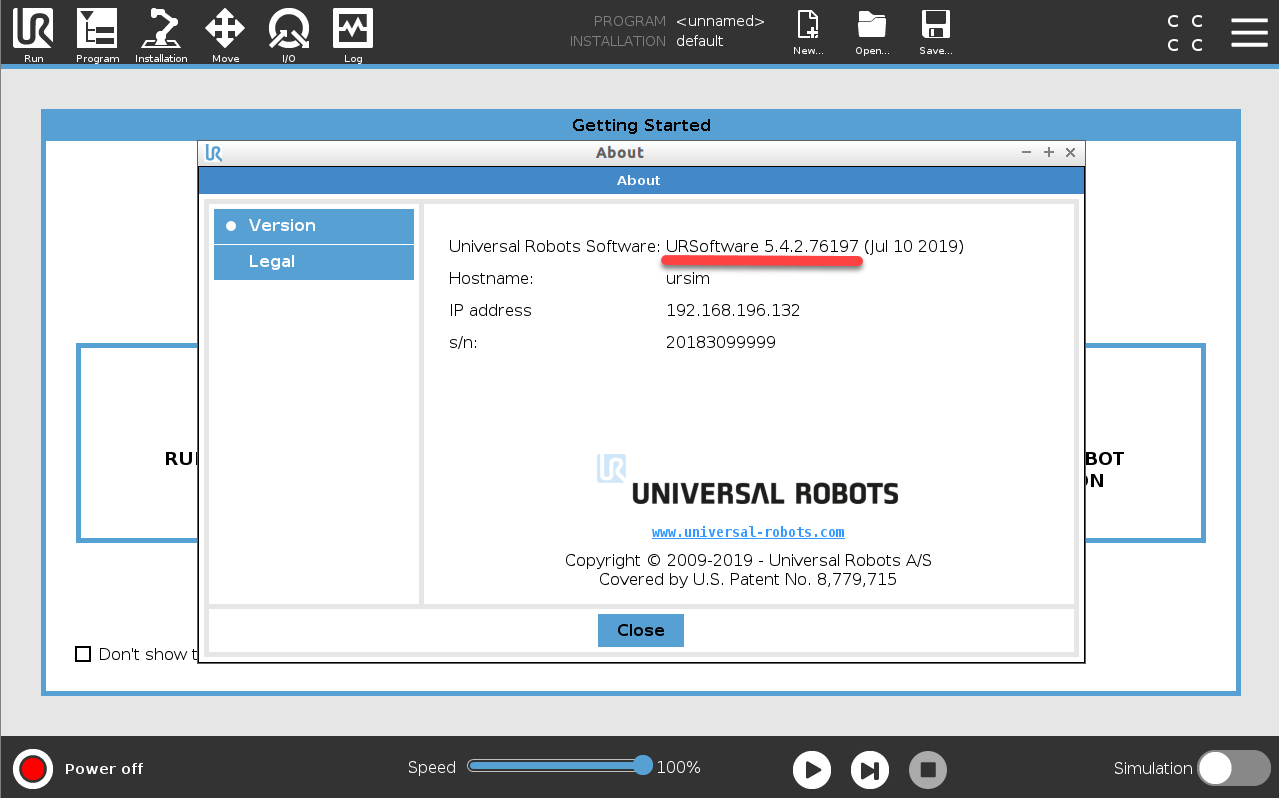Open the I/O tab icon

coord(289,29)
